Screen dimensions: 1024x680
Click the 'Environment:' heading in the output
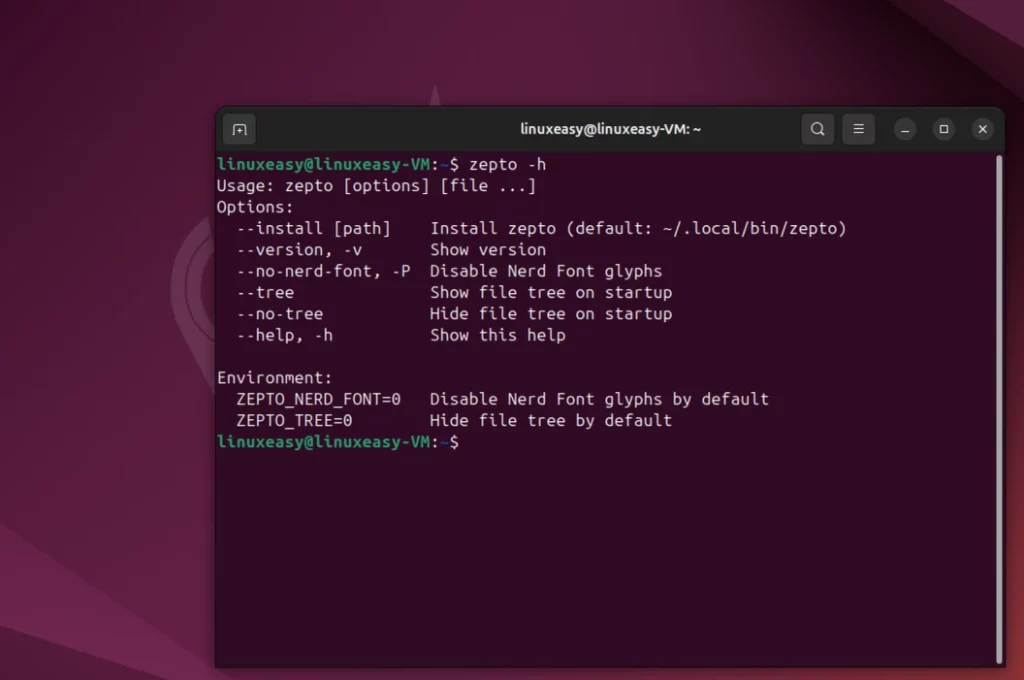(274, 378)
